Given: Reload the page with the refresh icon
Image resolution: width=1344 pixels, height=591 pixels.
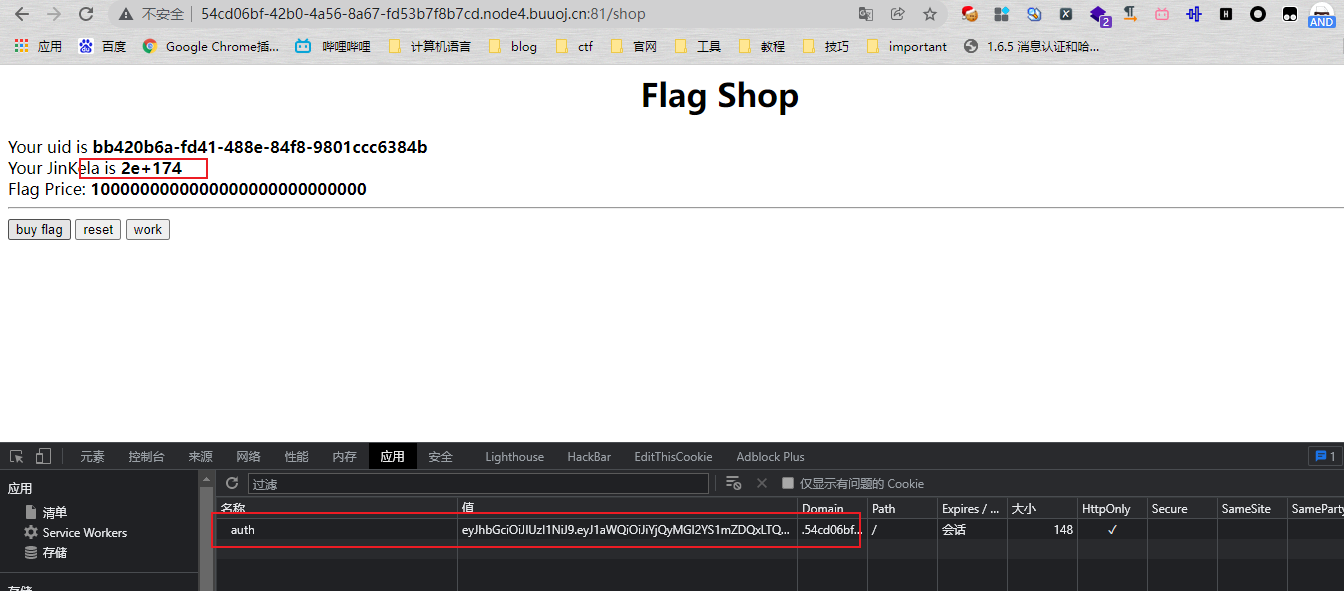Looking at the screenshot, I should tap(86, 14).
